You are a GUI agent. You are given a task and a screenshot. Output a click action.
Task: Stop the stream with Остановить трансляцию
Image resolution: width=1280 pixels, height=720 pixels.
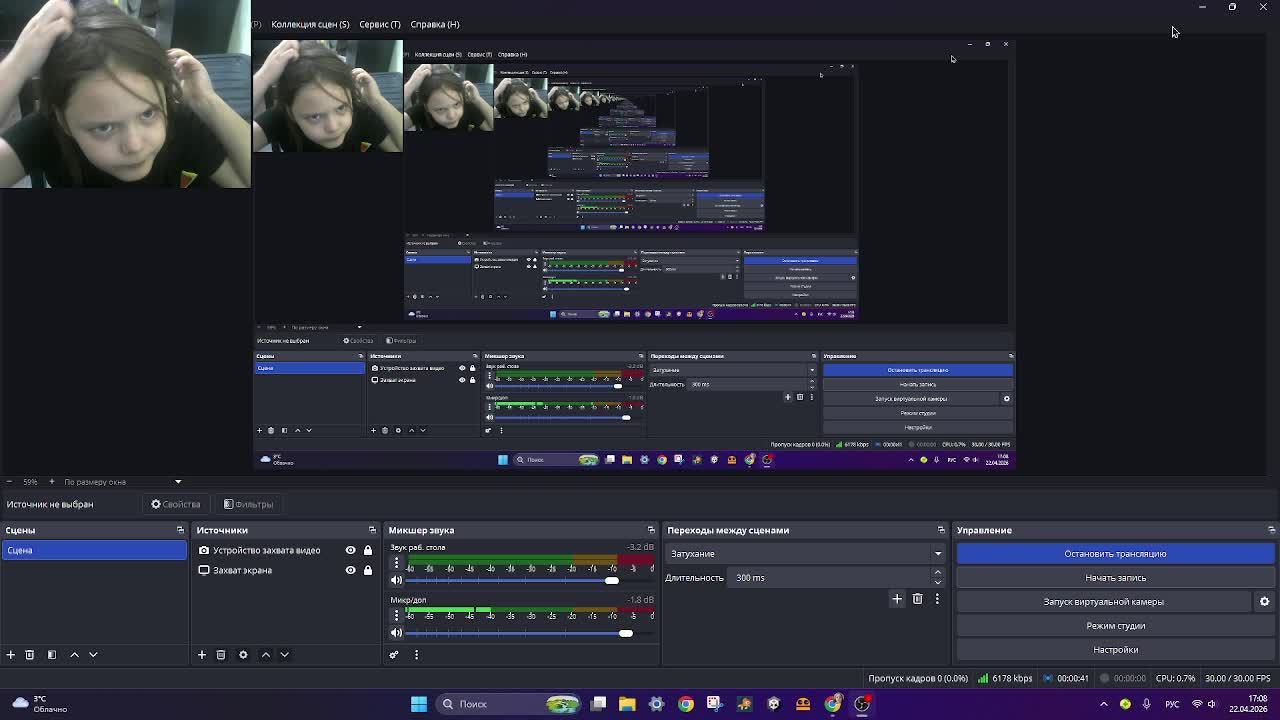coord(1115,554)
